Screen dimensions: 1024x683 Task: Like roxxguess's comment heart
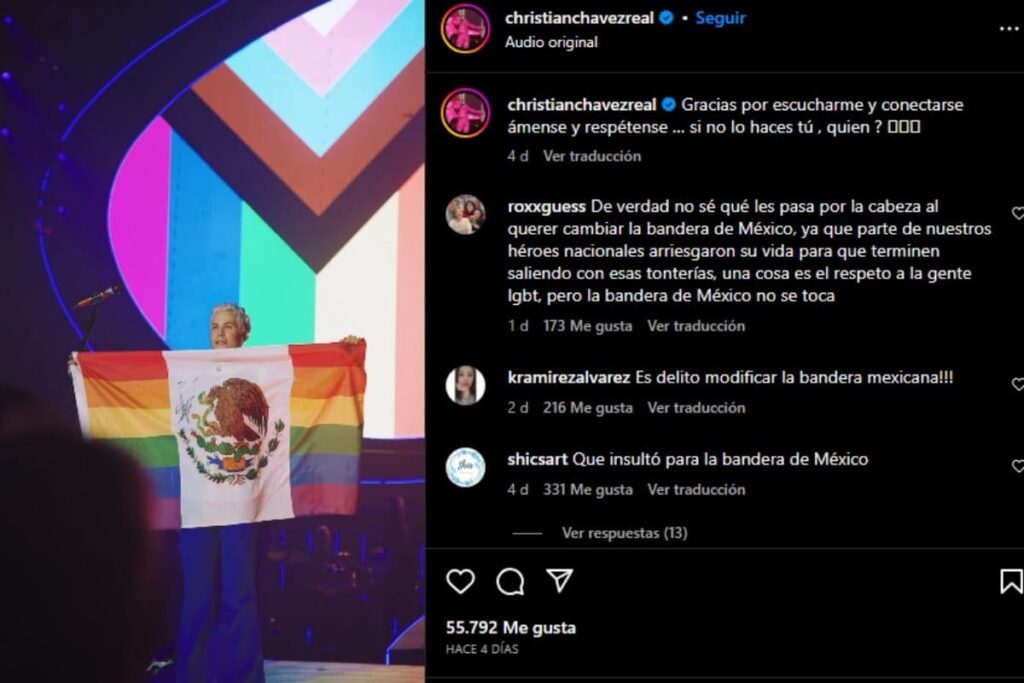pyautogui.click(x=1017, y=213)
